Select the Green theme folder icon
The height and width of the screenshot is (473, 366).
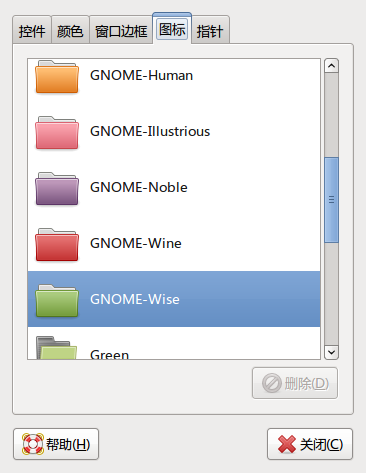[x=57, y=347]
